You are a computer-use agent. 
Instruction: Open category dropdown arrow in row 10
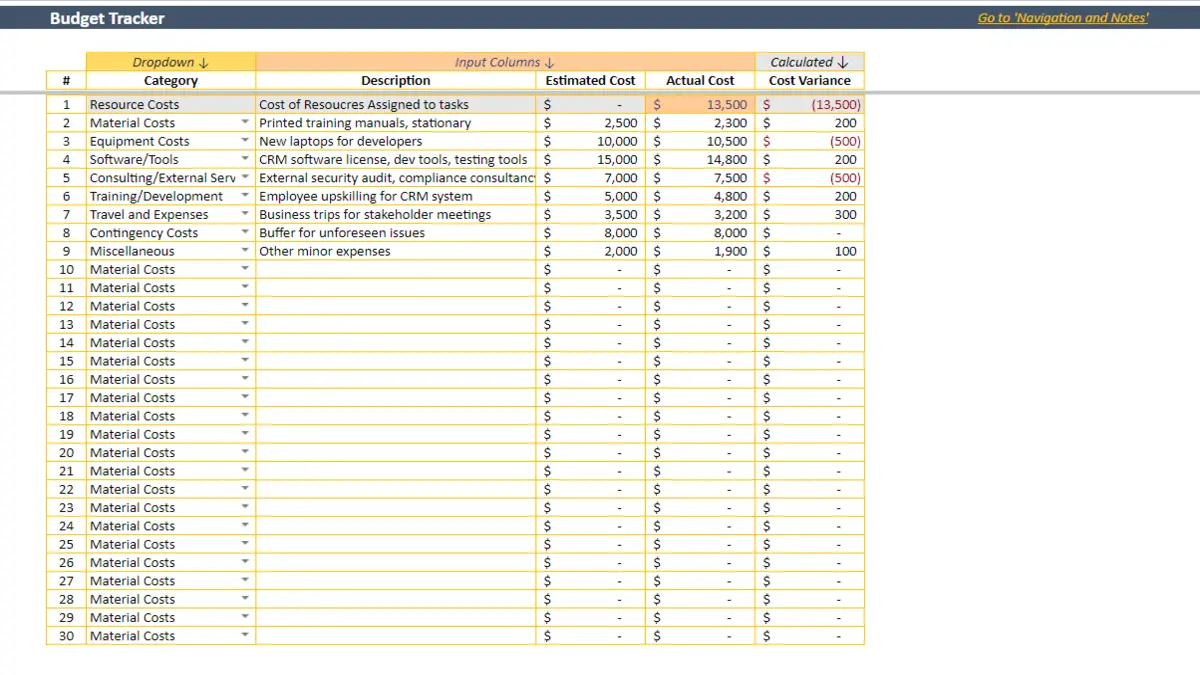(245, 269)
